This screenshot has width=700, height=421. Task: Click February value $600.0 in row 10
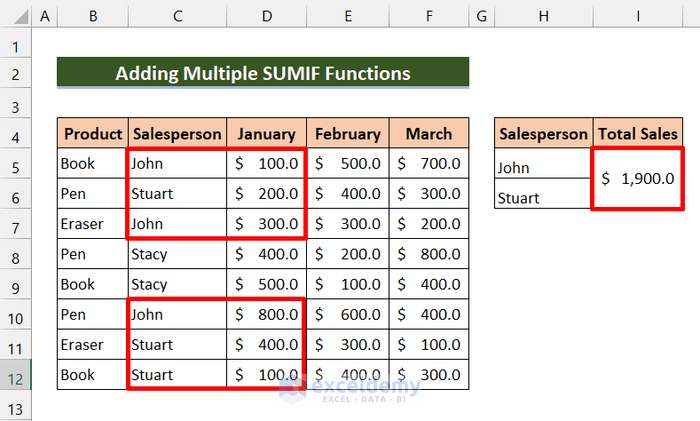point(348,314)
